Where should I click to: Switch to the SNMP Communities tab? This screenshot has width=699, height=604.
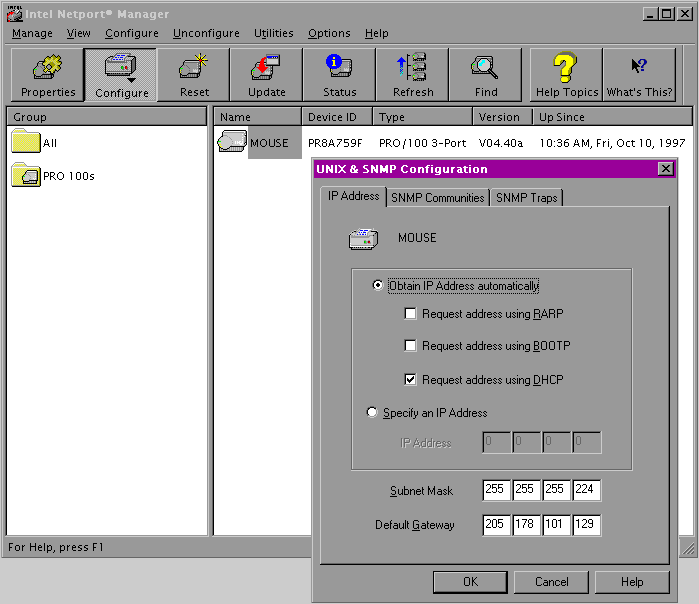tap(437, 198)
